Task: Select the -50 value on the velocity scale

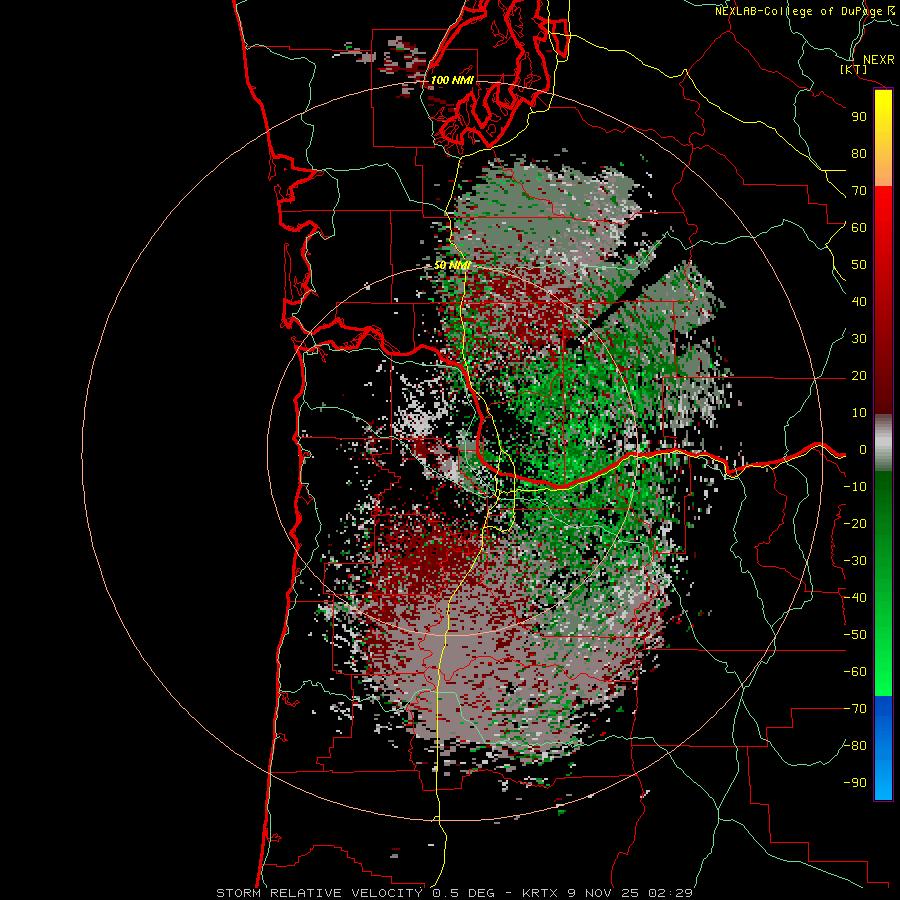Action: (x=855, y=635)
